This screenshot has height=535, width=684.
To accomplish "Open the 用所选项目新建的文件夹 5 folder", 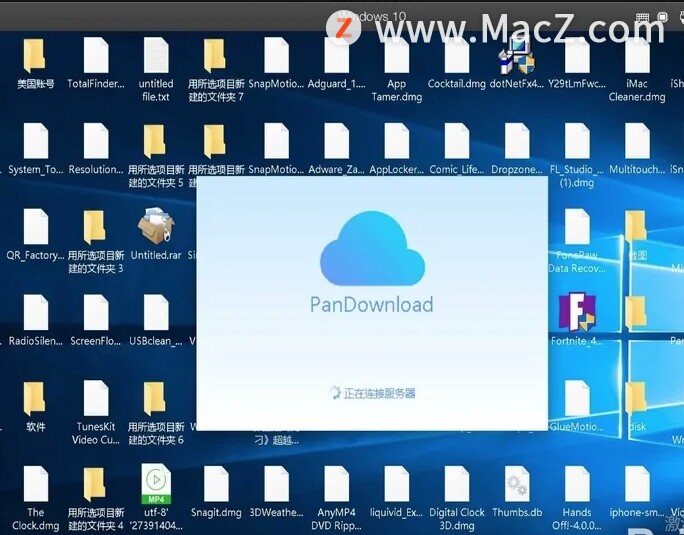I will point(156,141).
